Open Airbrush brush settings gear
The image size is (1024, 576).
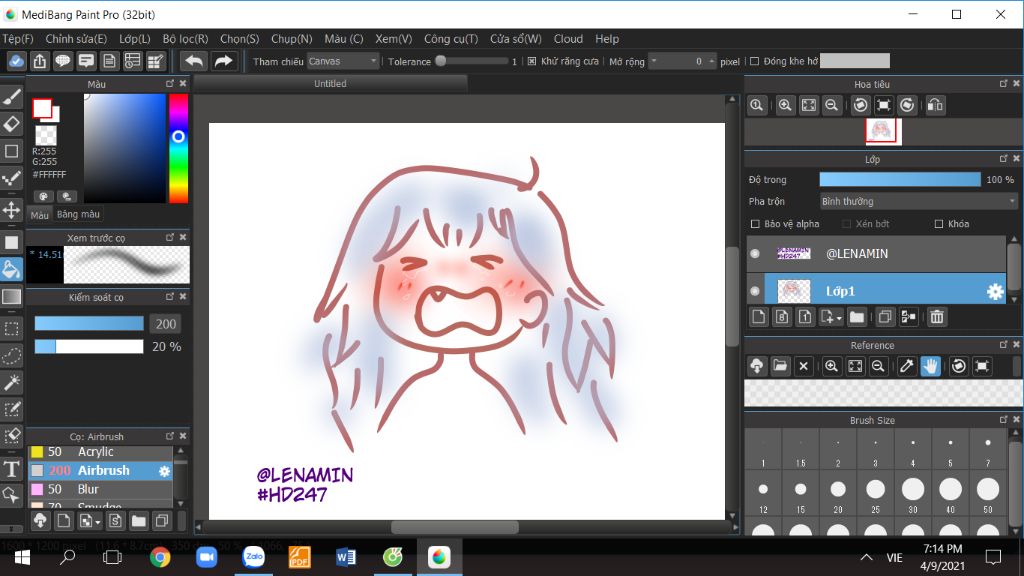[164, 471]
